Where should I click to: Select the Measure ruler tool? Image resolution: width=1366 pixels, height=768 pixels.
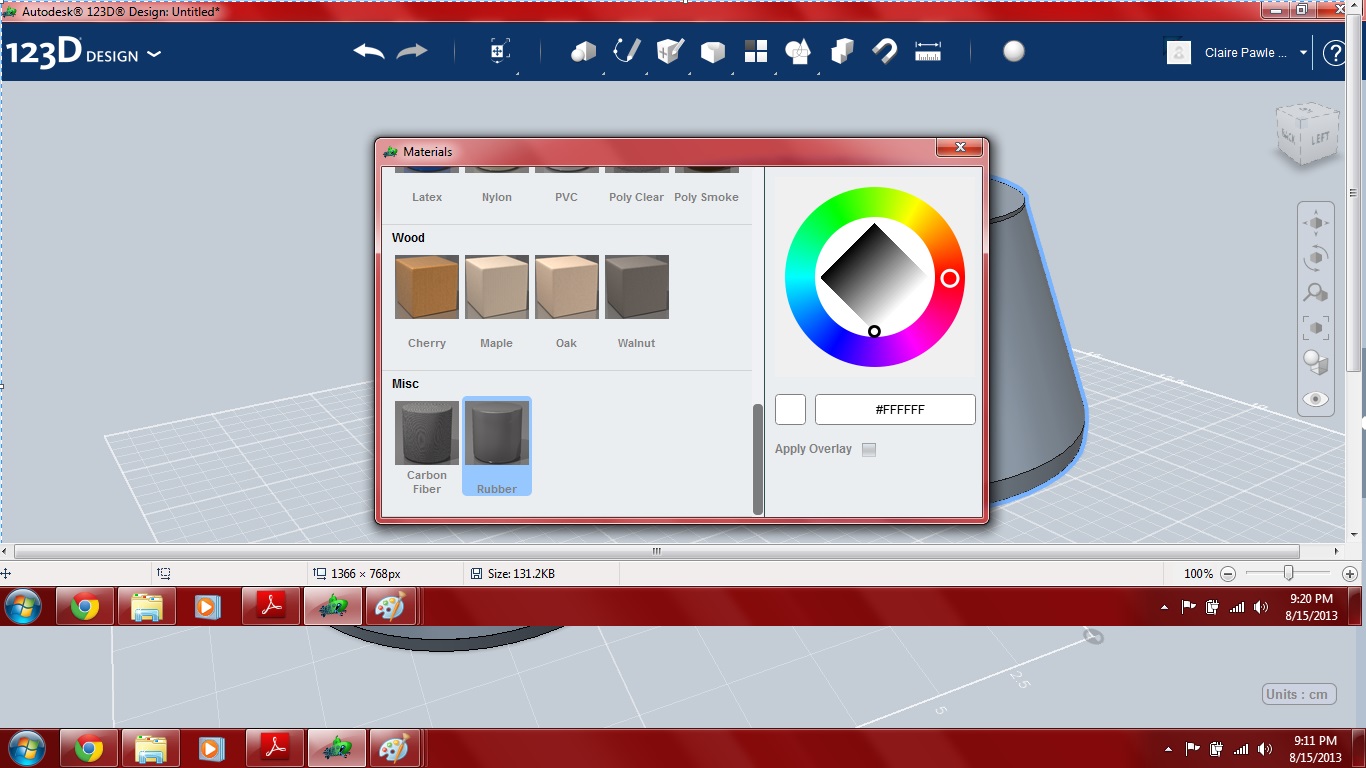click(x=929, y=52)
